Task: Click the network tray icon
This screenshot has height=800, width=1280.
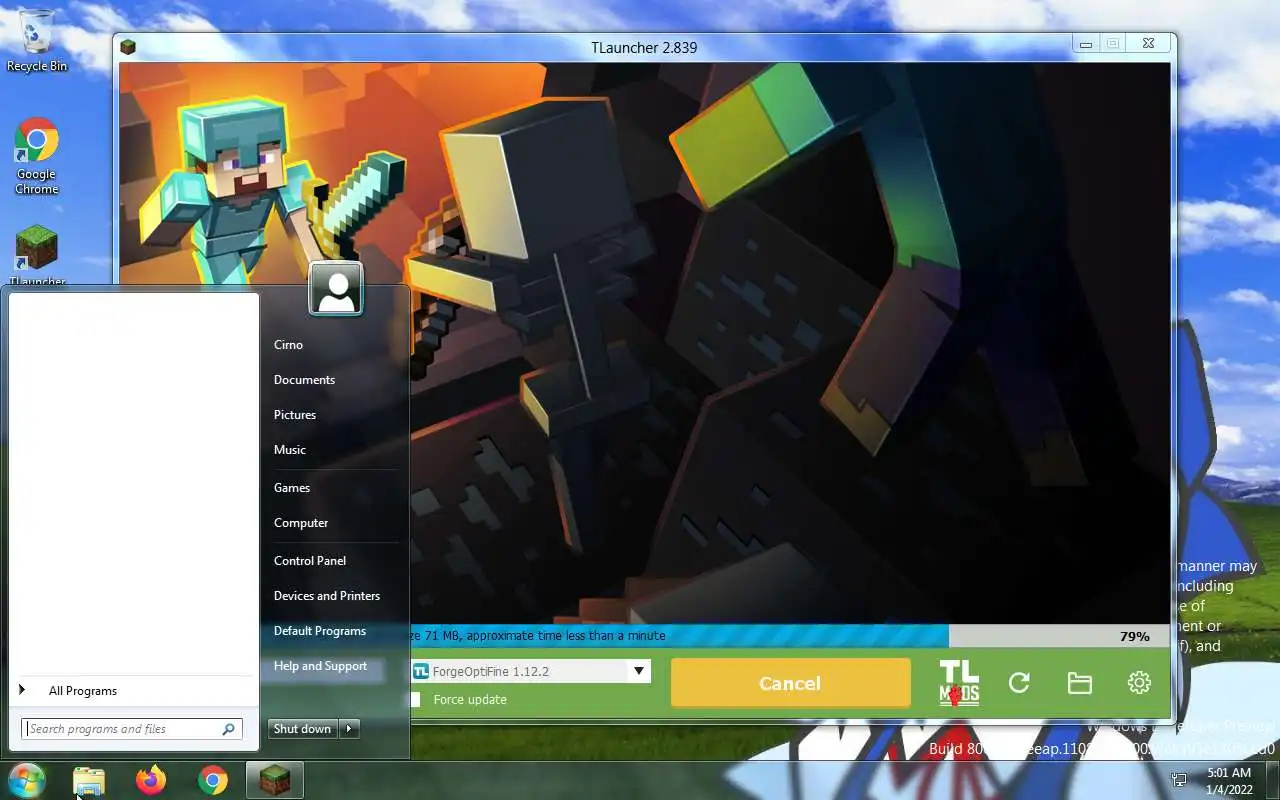Action: pyautogui.click(x=1179, y=779)
